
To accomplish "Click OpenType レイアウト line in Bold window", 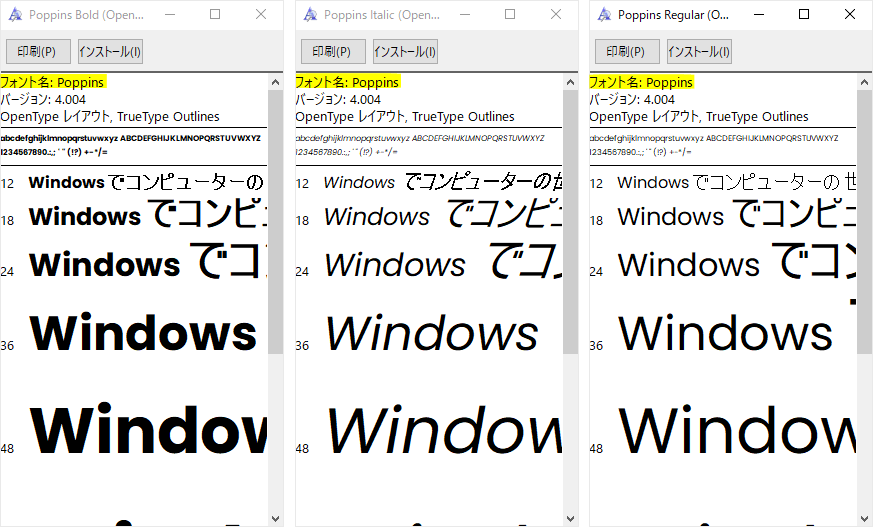I will [x=110, y=117].
